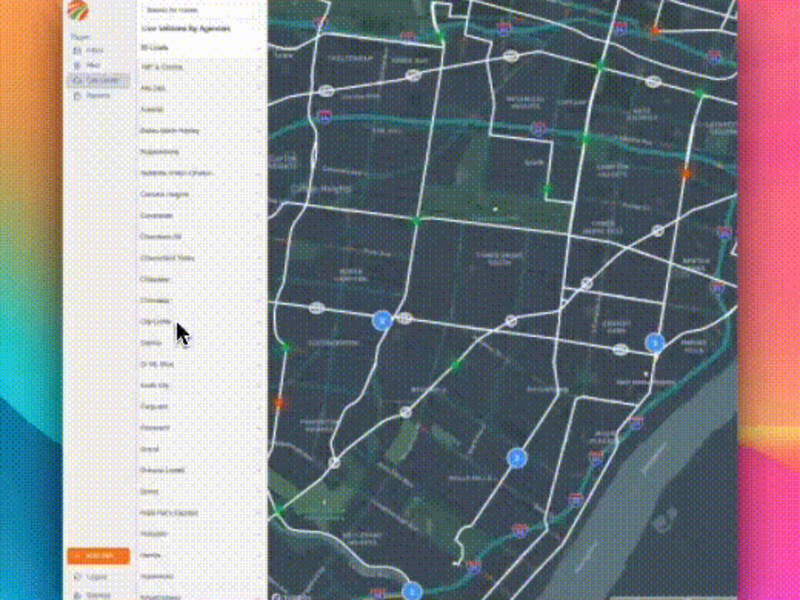Click the orange marker near the map's left edge
800x600 pixels.
click(x=280, y=403)
